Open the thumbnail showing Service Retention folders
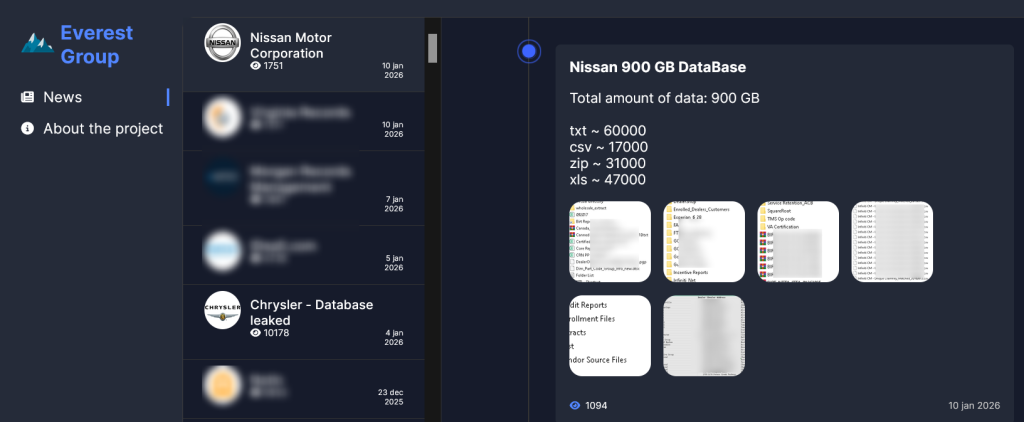Image resolution: width=1024 pixels, height=422 pixels. click(x=798, y=242)
